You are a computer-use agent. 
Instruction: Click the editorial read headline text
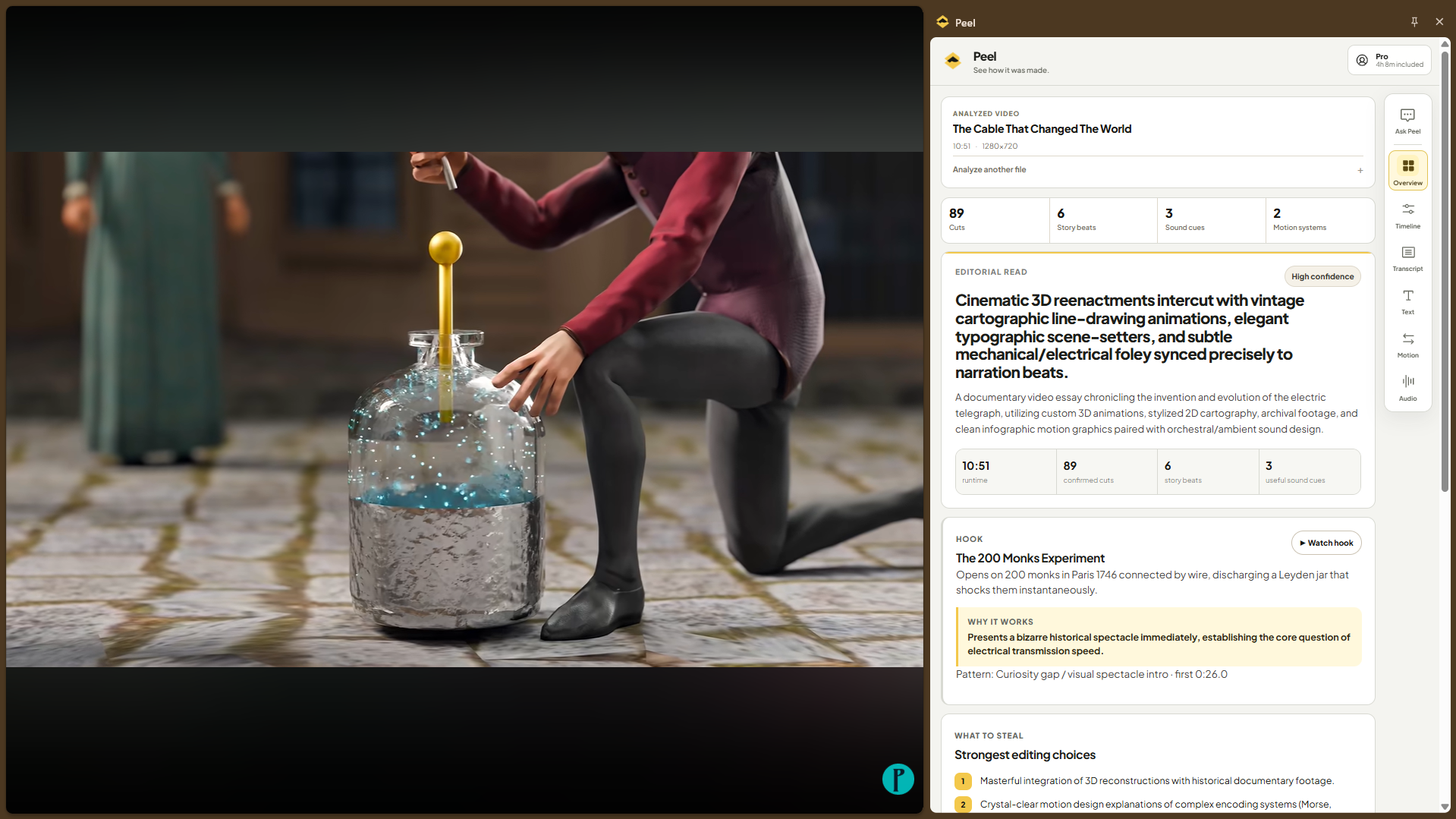[1129, 336]
